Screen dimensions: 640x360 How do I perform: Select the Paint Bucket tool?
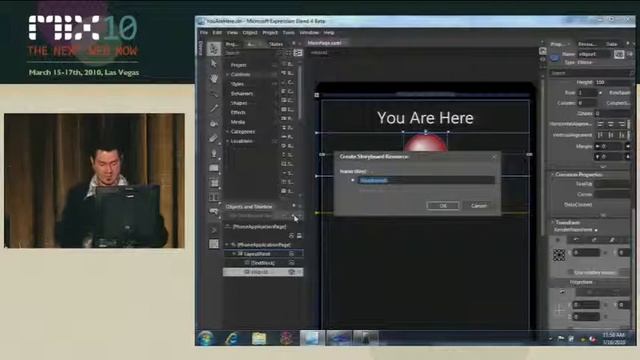point(214,123)
